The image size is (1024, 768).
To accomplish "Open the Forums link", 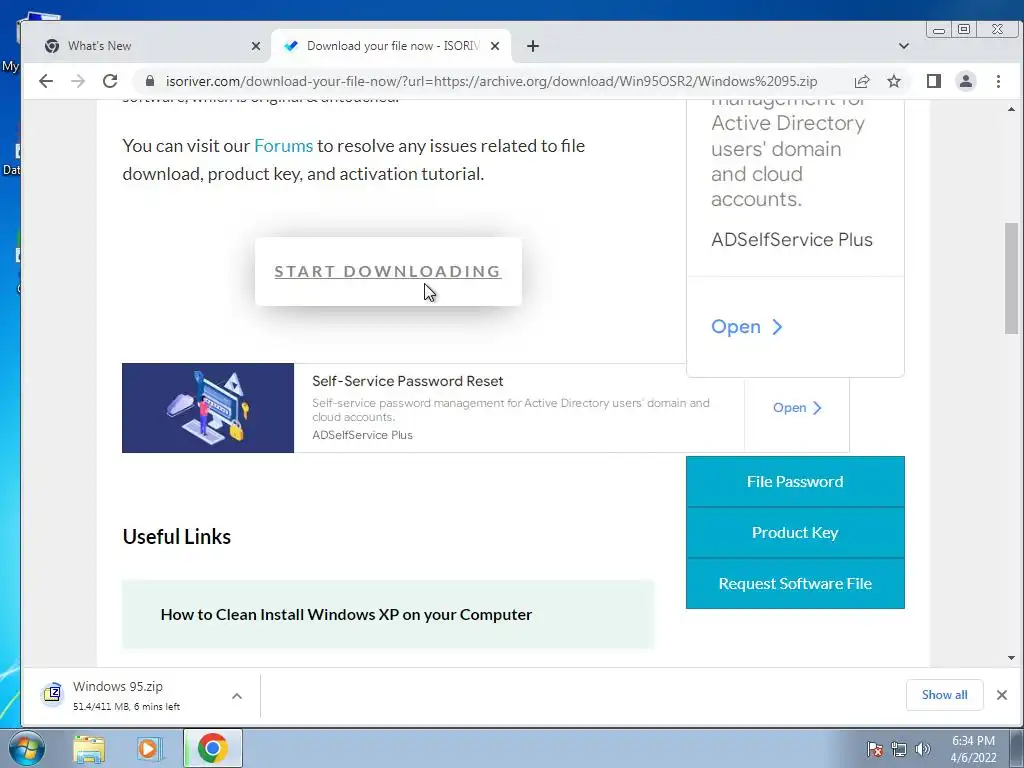I will coord(283,146).
